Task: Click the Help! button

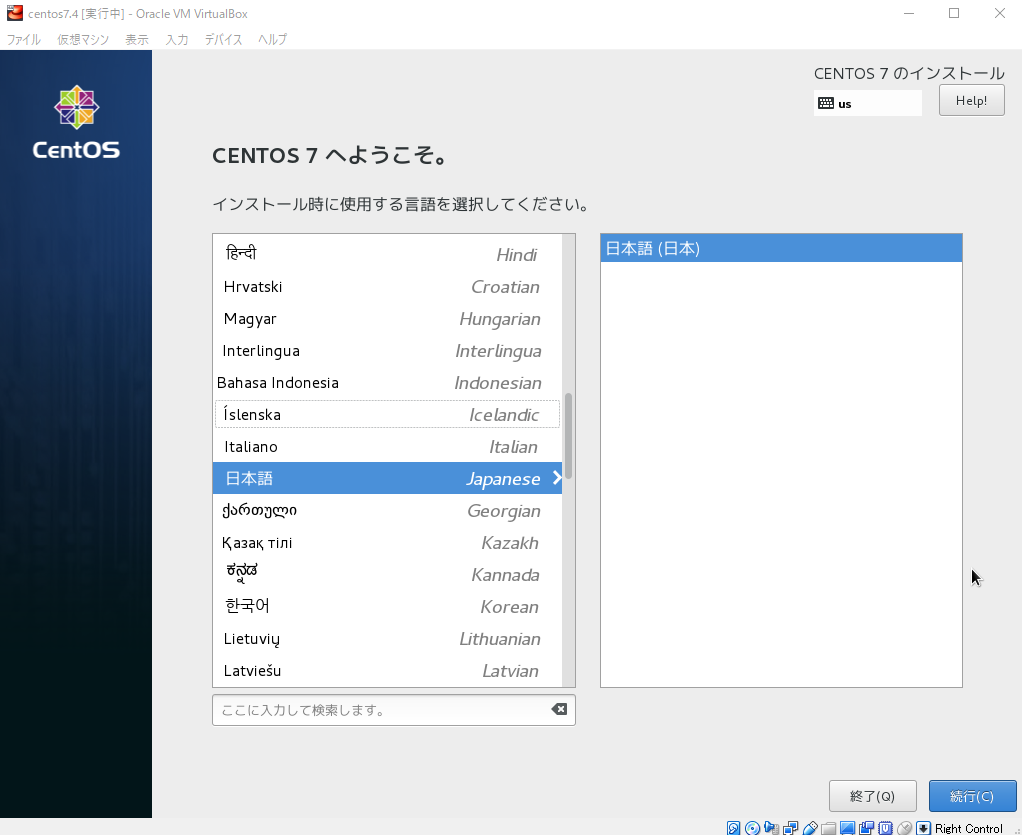Action: click(971, 100)
